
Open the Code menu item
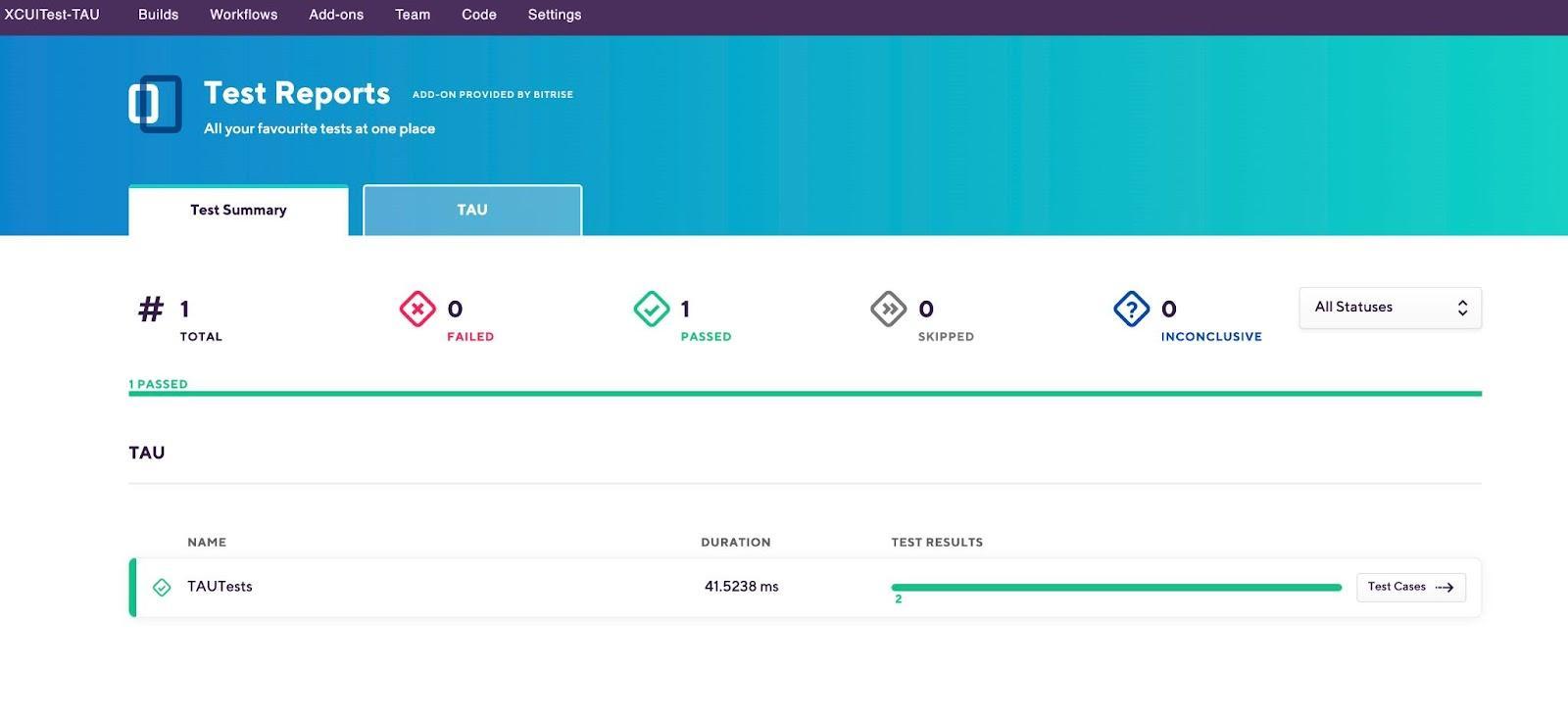pyautogui.click(x=479, y=15)
